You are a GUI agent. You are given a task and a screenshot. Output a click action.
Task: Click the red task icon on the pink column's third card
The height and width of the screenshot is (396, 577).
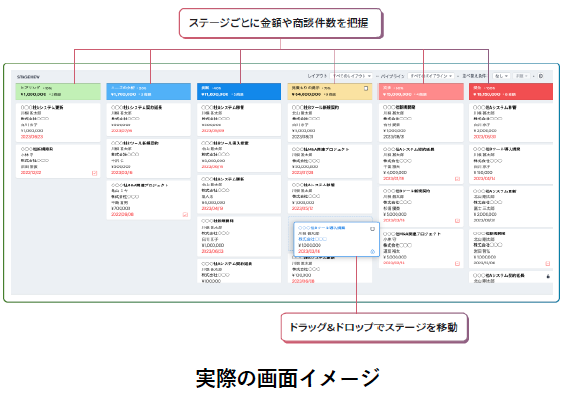(457, 221)
